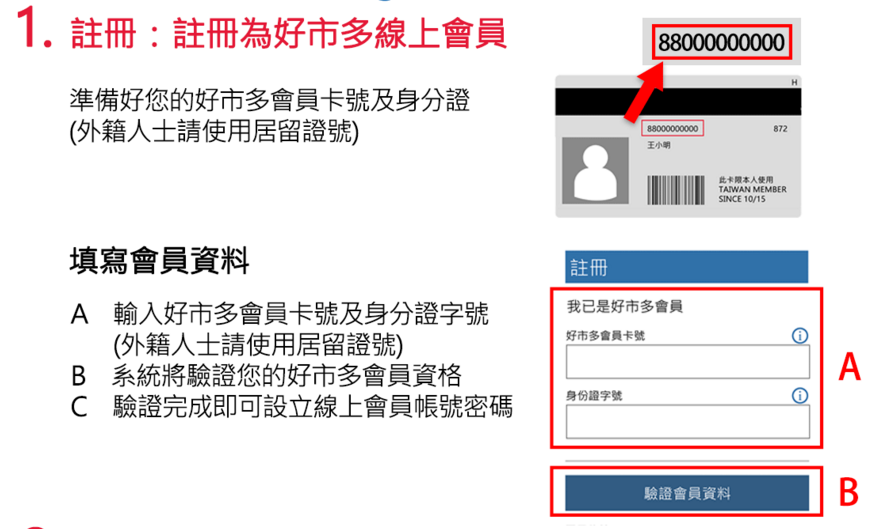Click the info icon beside 好市多會員卡號
Viewport: 878px width, 529px height.
click(x=800, y=336)
